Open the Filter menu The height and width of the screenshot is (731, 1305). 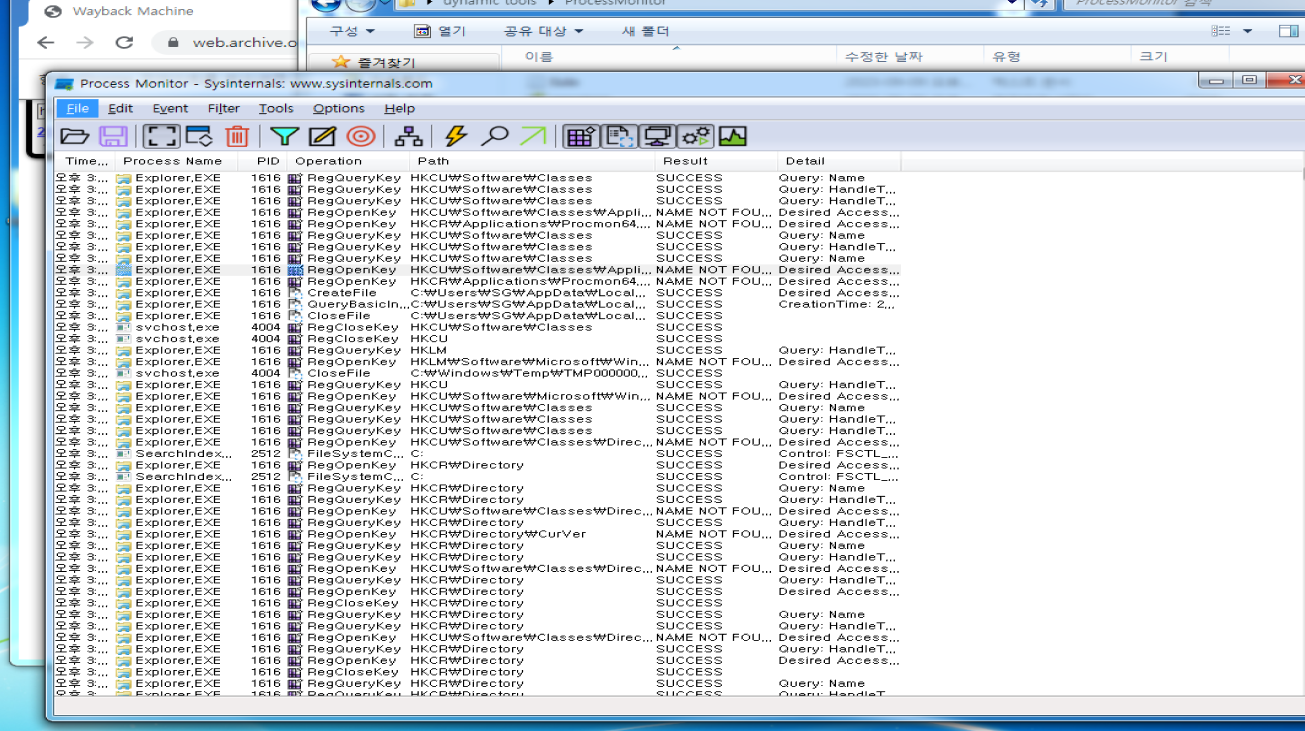pyautogui.click(x=223, y=108)
